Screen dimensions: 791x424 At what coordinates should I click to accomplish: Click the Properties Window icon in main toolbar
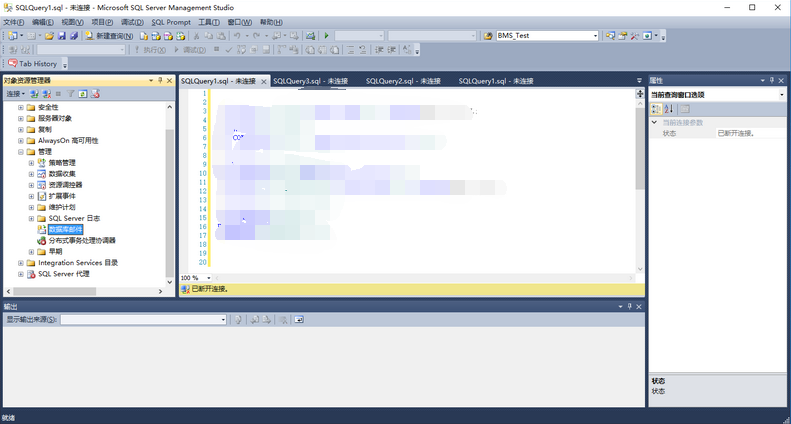[623, 36]
